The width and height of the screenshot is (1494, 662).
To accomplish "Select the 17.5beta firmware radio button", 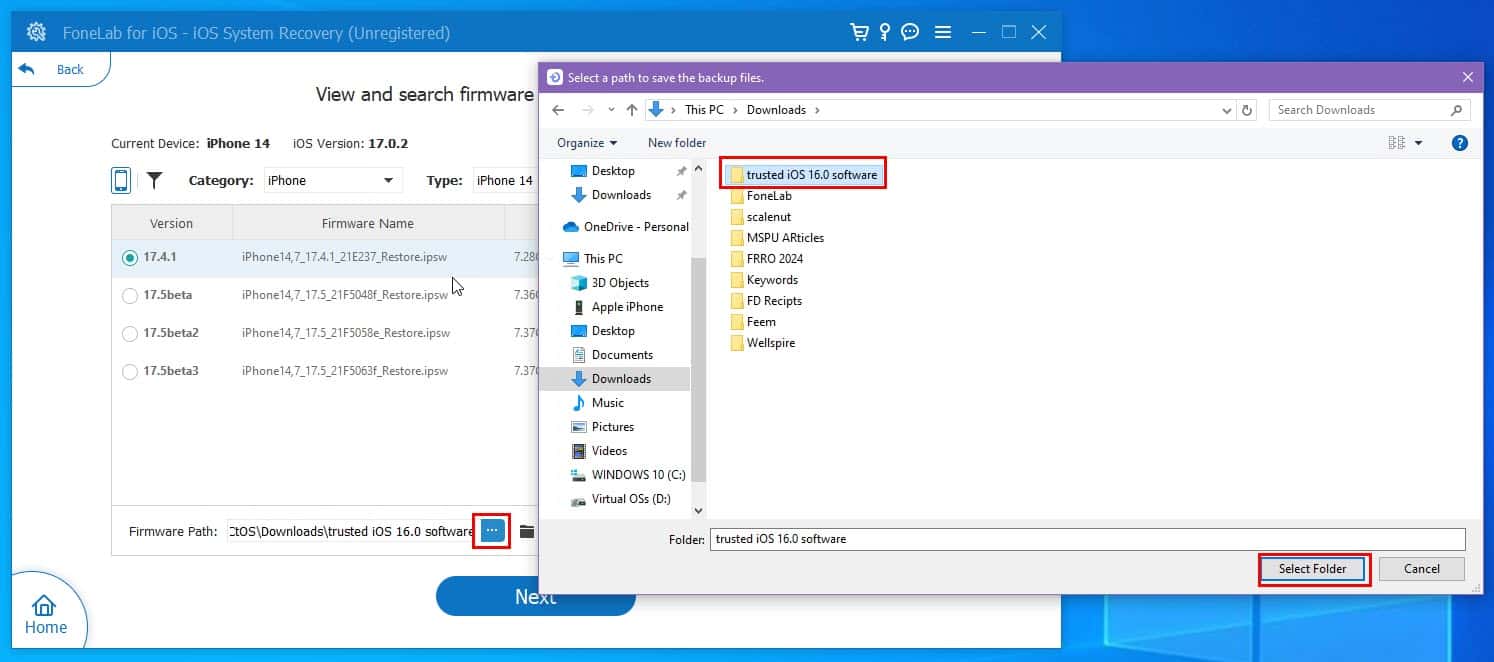I will click(130, 296).
